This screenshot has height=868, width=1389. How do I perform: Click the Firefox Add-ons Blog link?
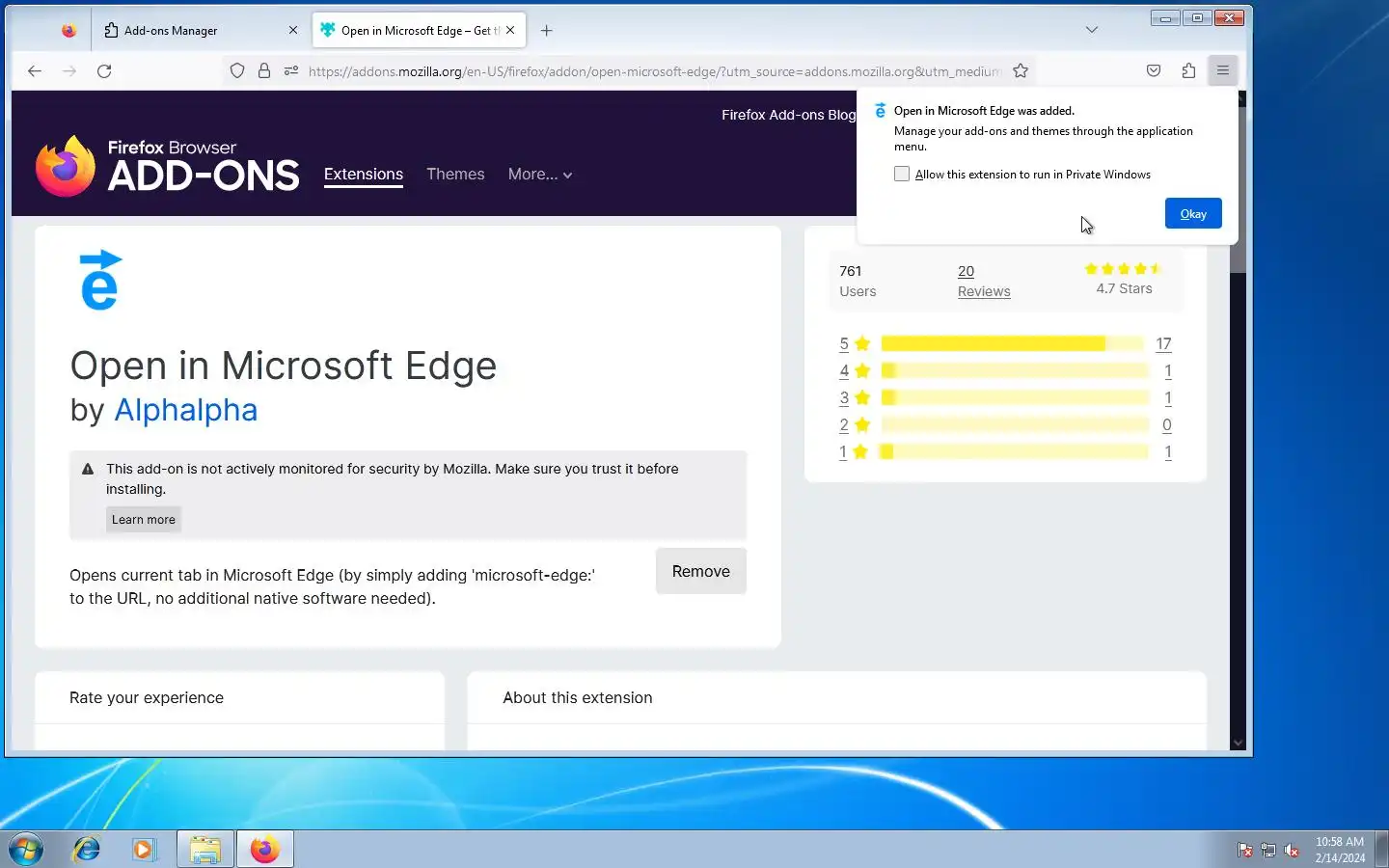pyautogui.click(x=788, y=115)
